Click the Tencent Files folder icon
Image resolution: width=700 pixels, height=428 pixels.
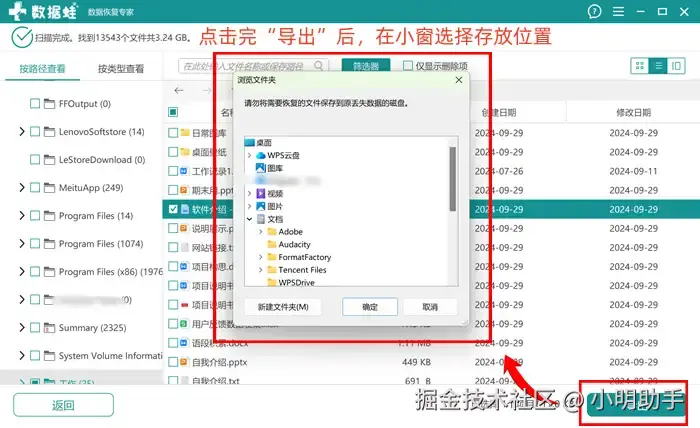point(271,270)
